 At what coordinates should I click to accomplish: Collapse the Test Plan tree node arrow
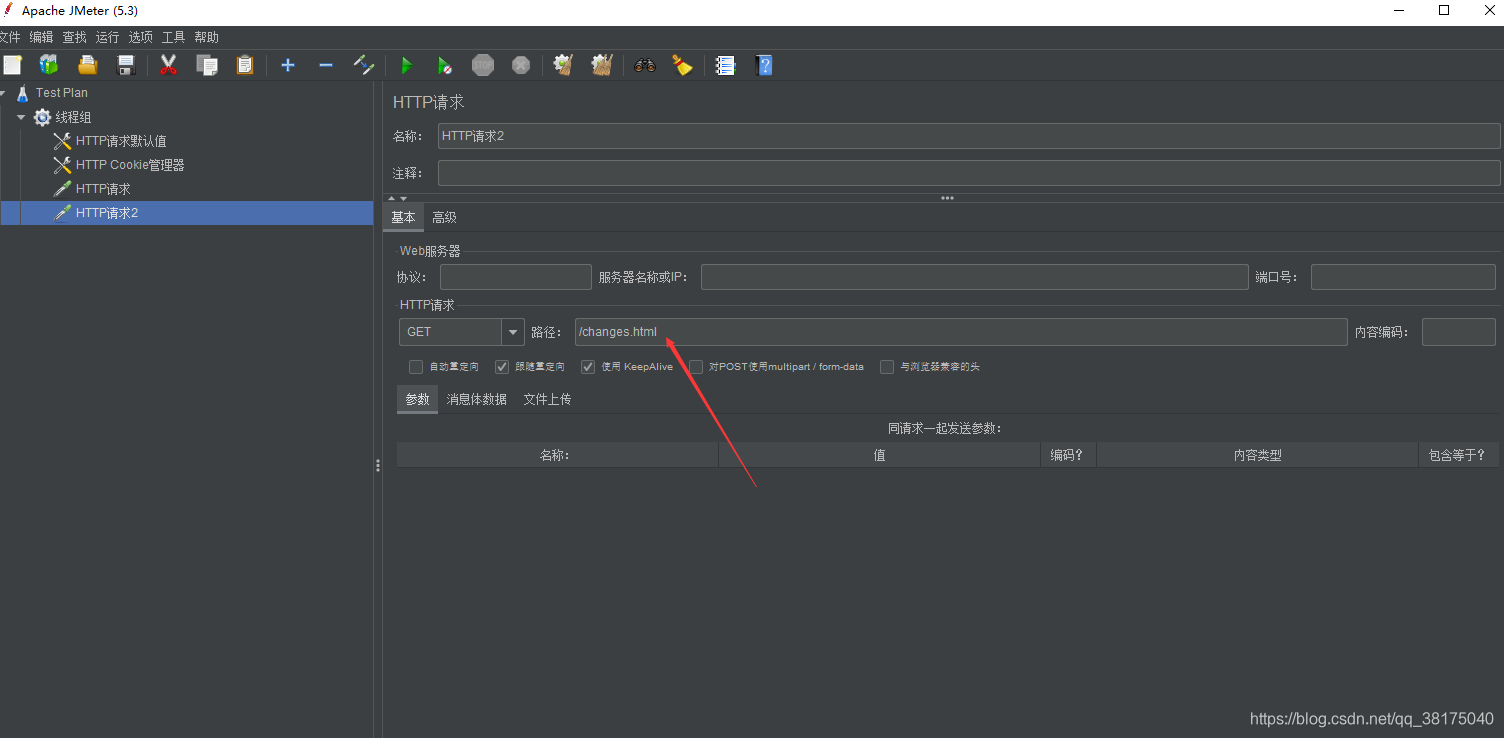coord(3,93)
